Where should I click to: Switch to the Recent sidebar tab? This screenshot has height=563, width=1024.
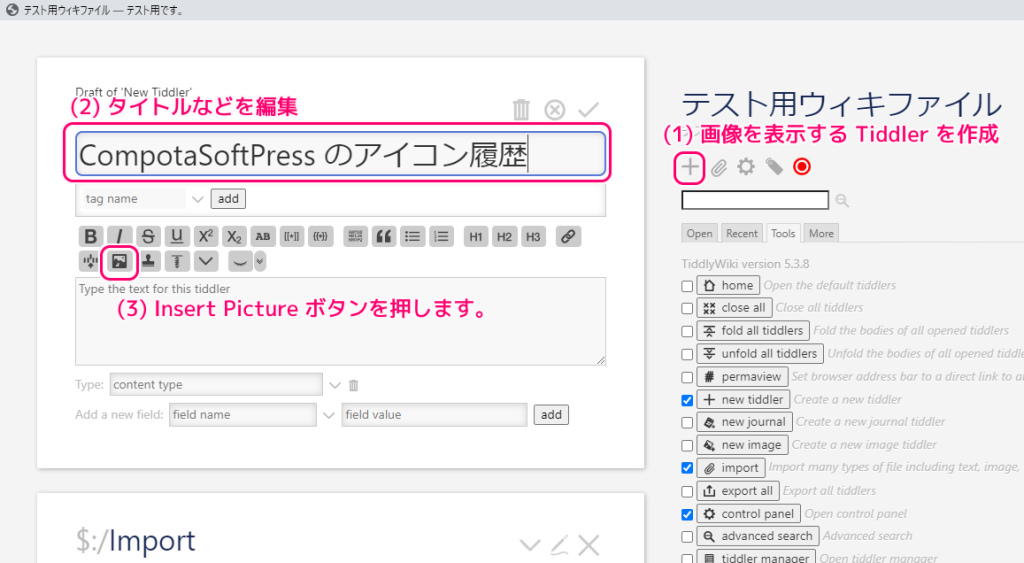click(742, 233)
